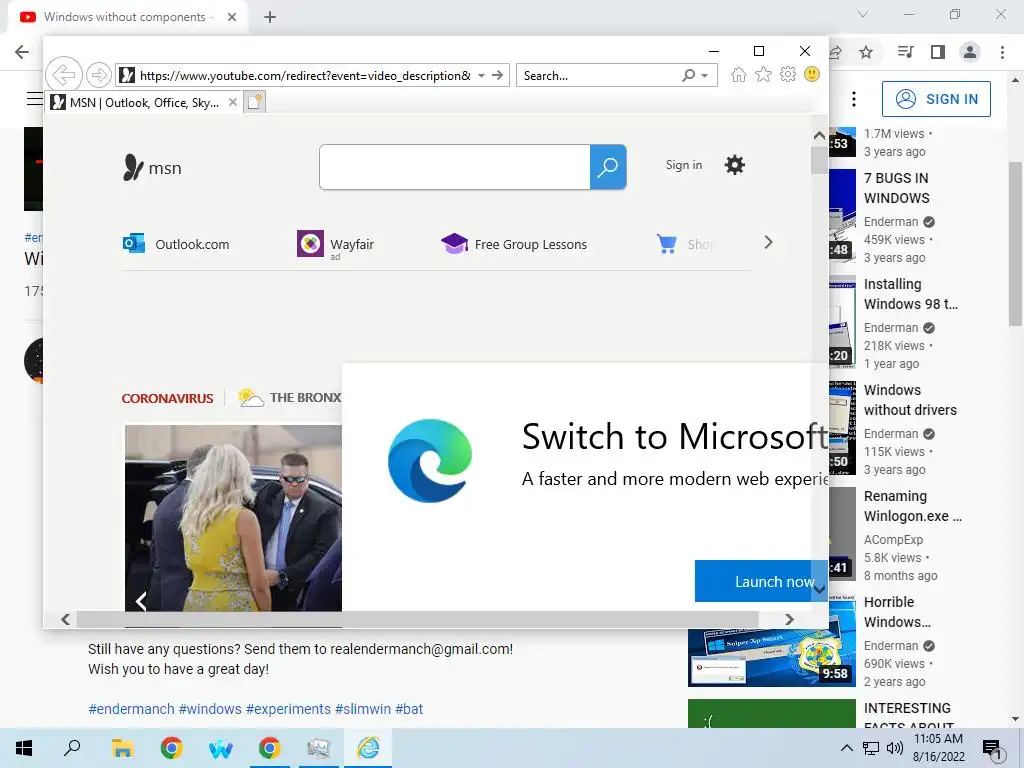
Task: Click the taskbar clock 11:05 AM
Action: point(938,739)
